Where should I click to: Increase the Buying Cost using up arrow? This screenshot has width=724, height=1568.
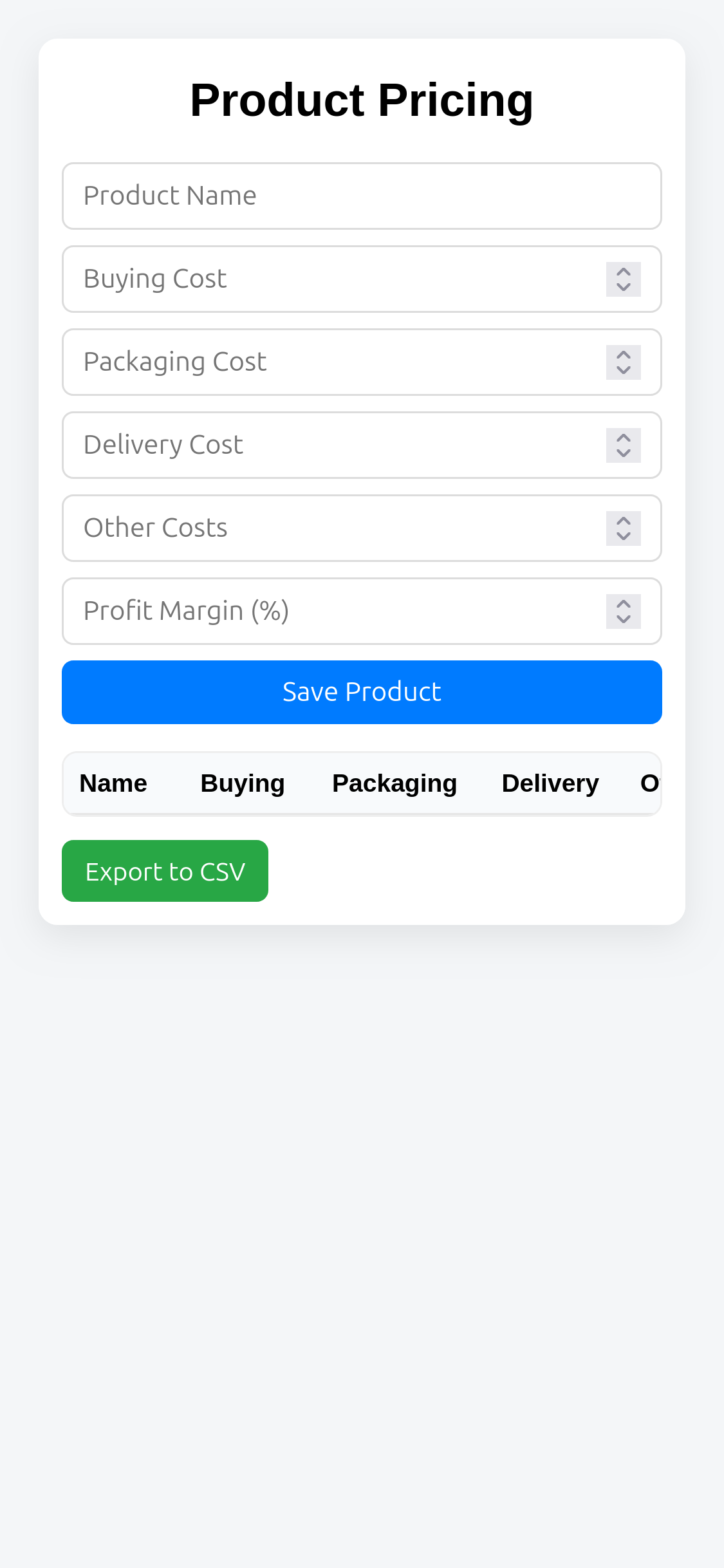(x=623, y=272)
